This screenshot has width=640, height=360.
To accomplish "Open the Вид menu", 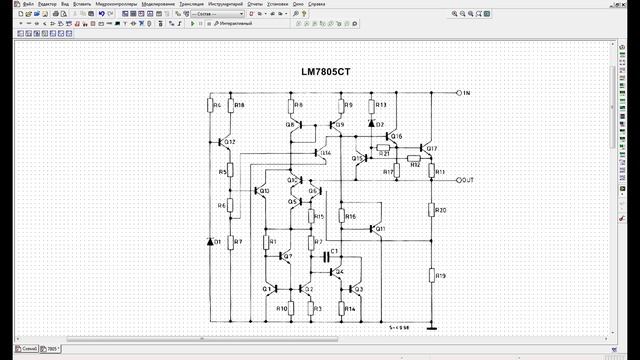I will (65, 4).
